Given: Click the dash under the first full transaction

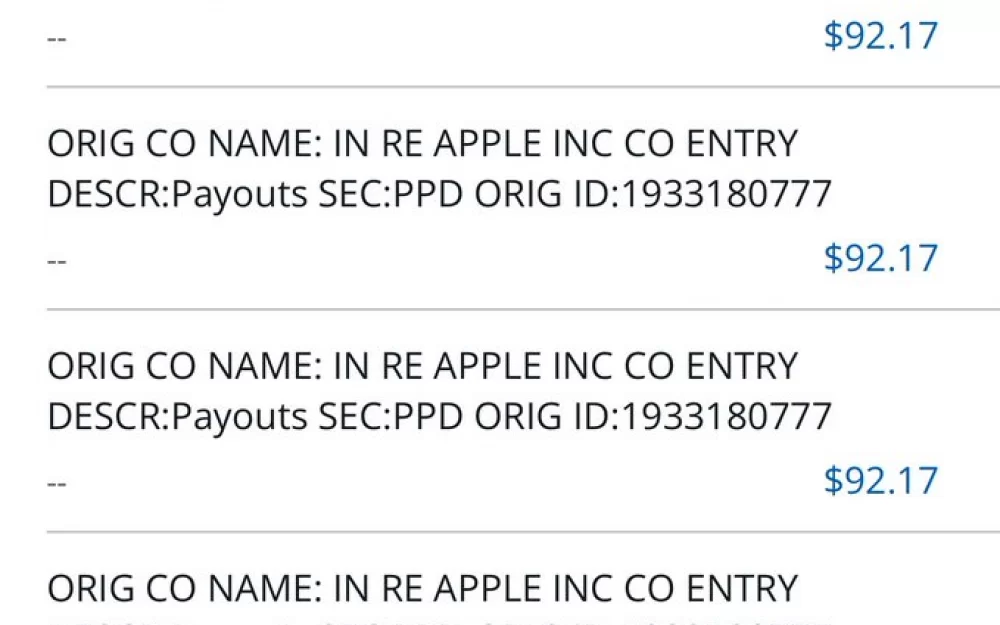Looking at the screenshot, I should (x=56, y=261).
